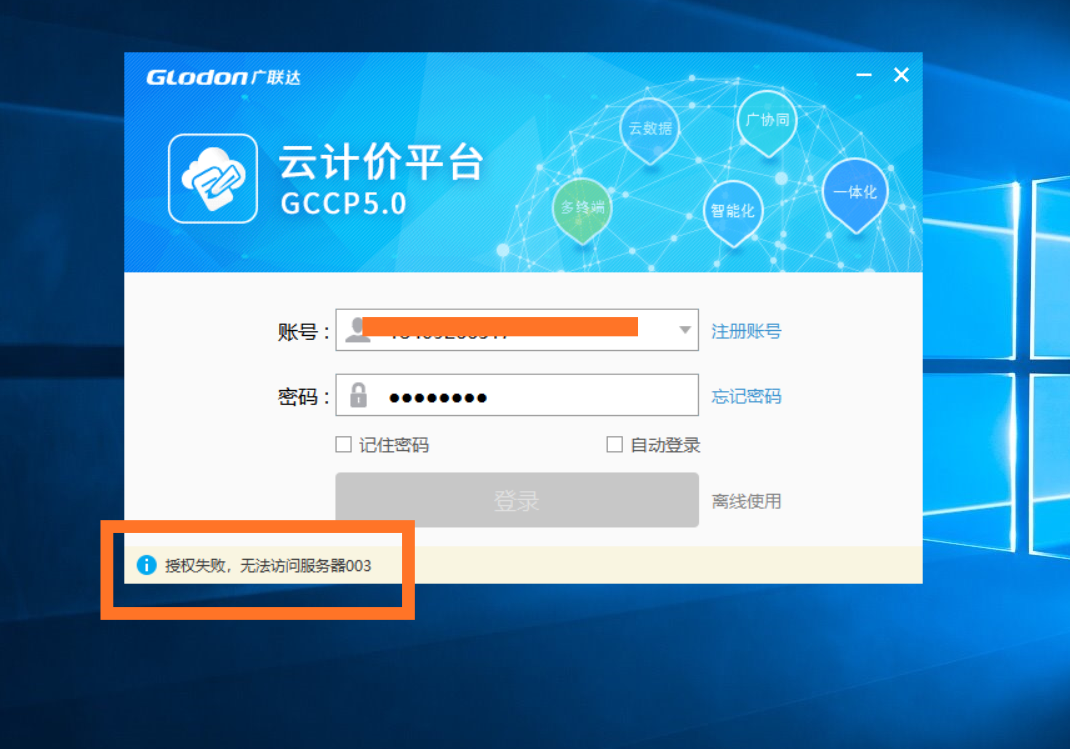Click the GCCP5.0 version text
Screen dimensions: 1070x749
tap(343, 203)
